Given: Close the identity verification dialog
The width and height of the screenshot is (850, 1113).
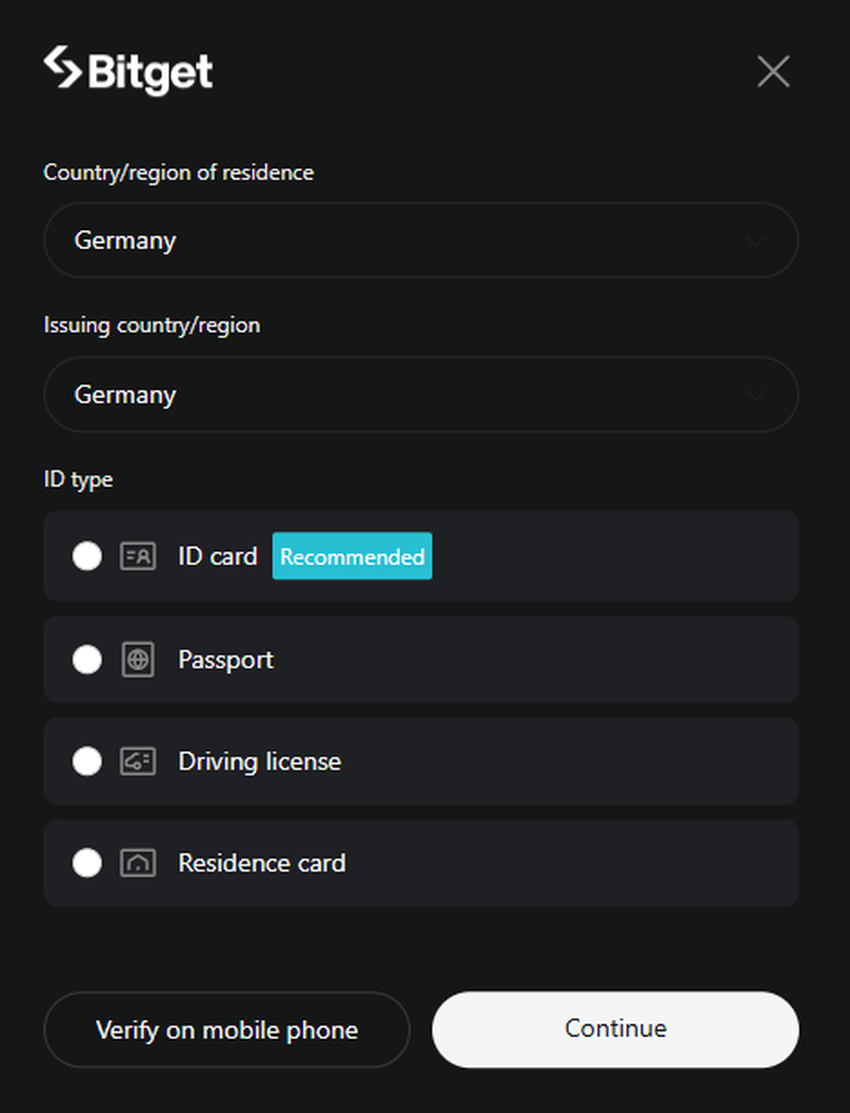Looking at the screenshot, I should click(x=773, y=71).
